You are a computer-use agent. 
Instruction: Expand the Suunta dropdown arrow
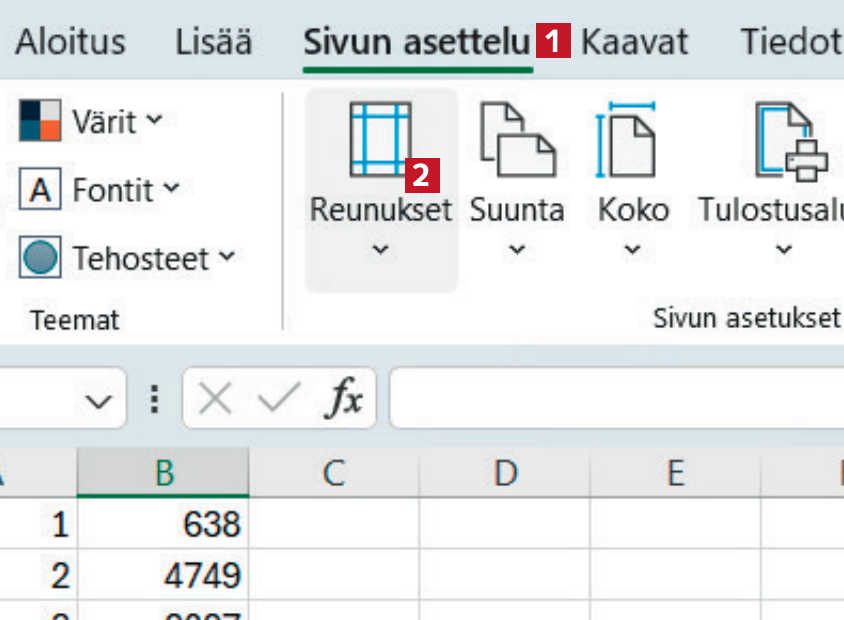pos(516,250)
